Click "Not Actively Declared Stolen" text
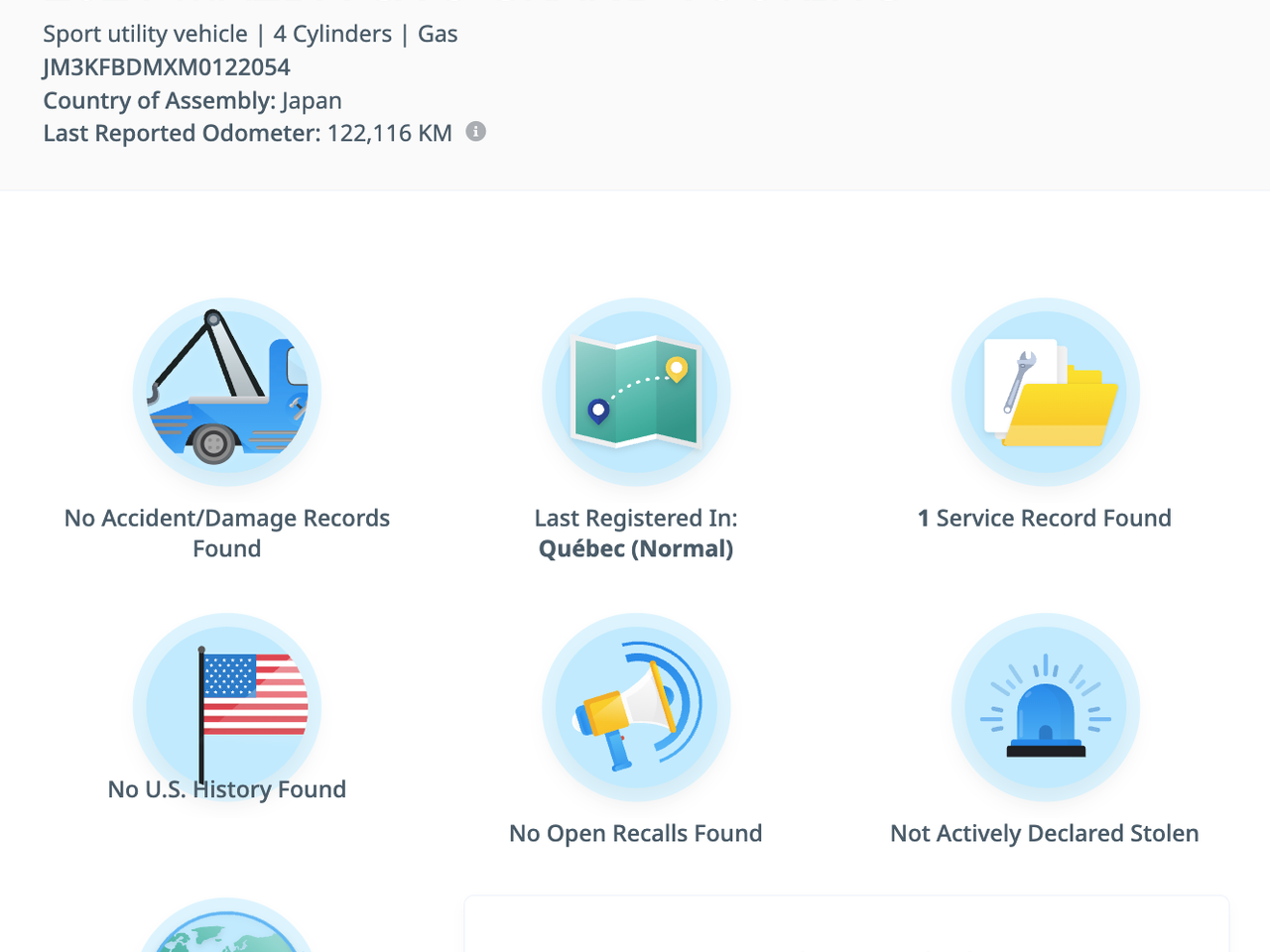Image resolution: width=1270 pixels, height=952 pixels. [x=1045, y=833]
